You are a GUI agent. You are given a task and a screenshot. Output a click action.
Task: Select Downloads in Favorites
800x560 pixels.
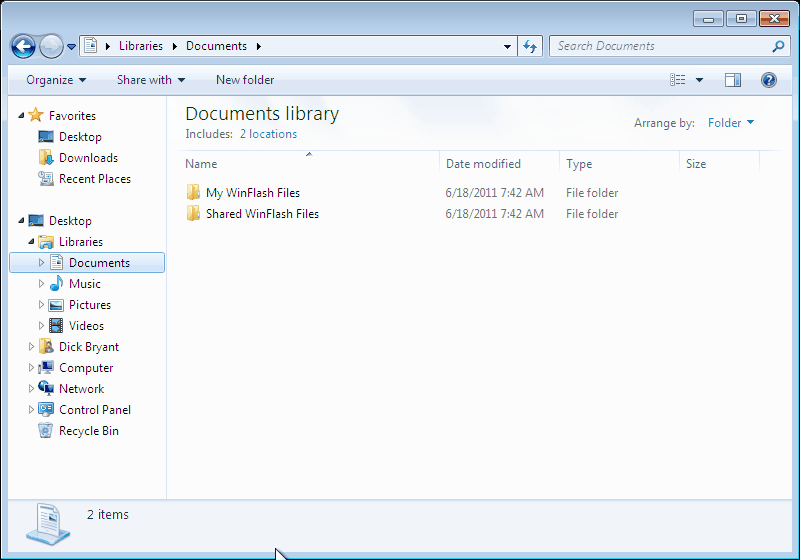88,158
